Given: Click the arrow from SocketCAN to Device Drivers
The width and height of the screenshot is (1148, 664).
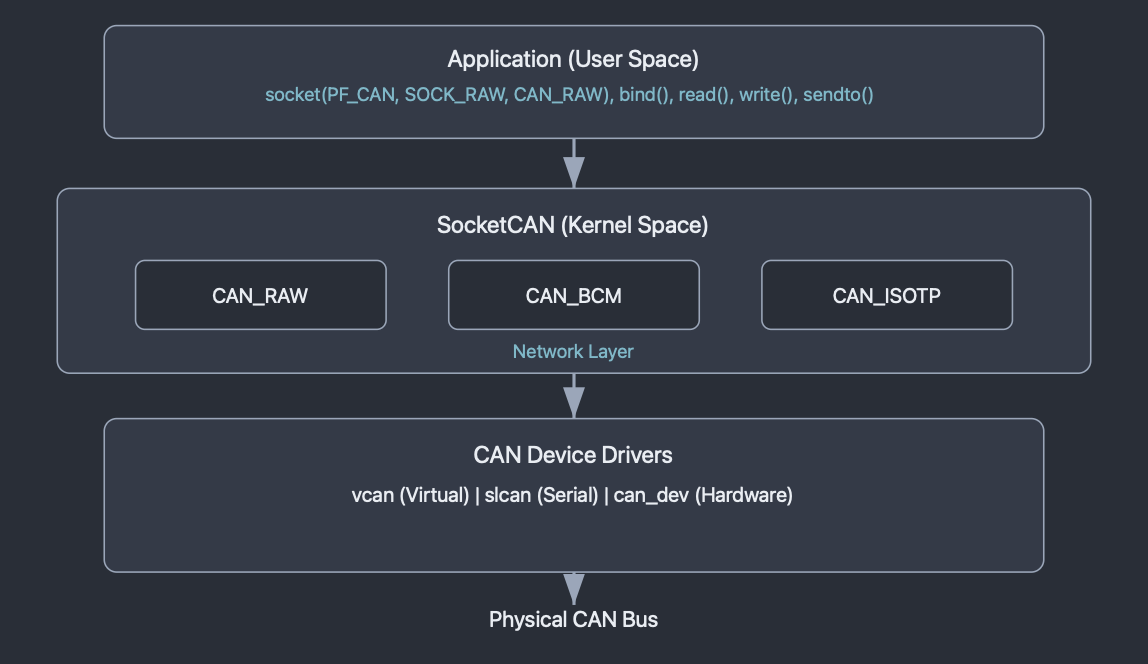Looking at the screenshot, I should click(x=574, y=396).
